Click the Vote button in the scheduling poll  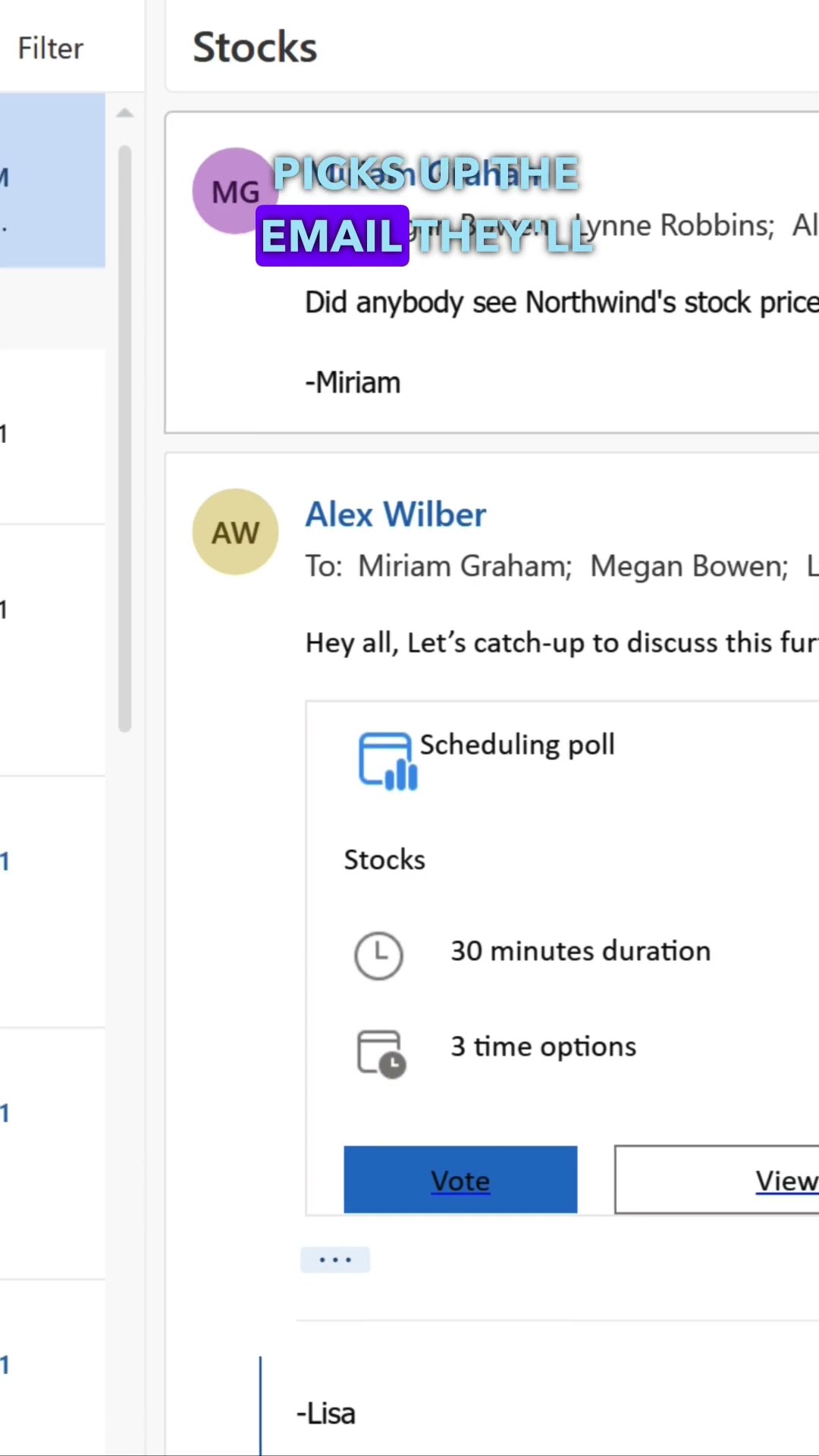pyautogui.click(x=460, y=1179)
